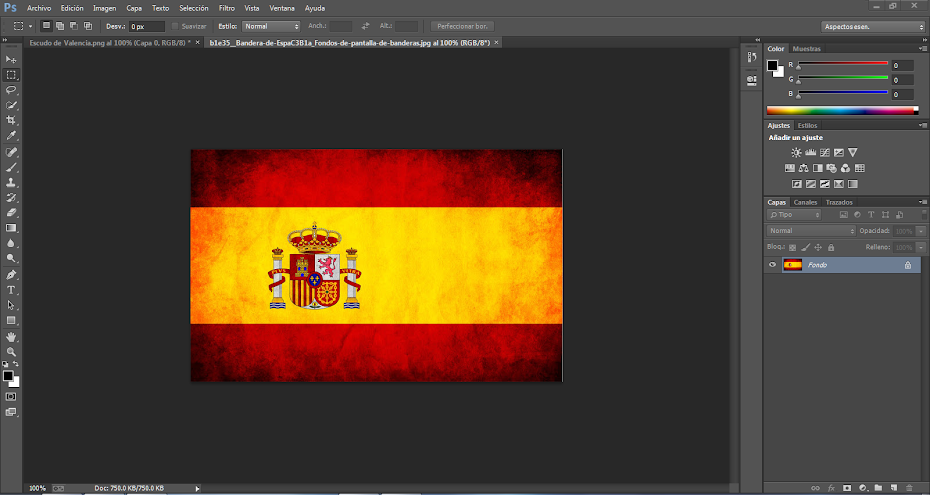This screenshot has width=930, height=495.
Task: Click the foreground color swatch in toolbox
Action: coord(8,376)
